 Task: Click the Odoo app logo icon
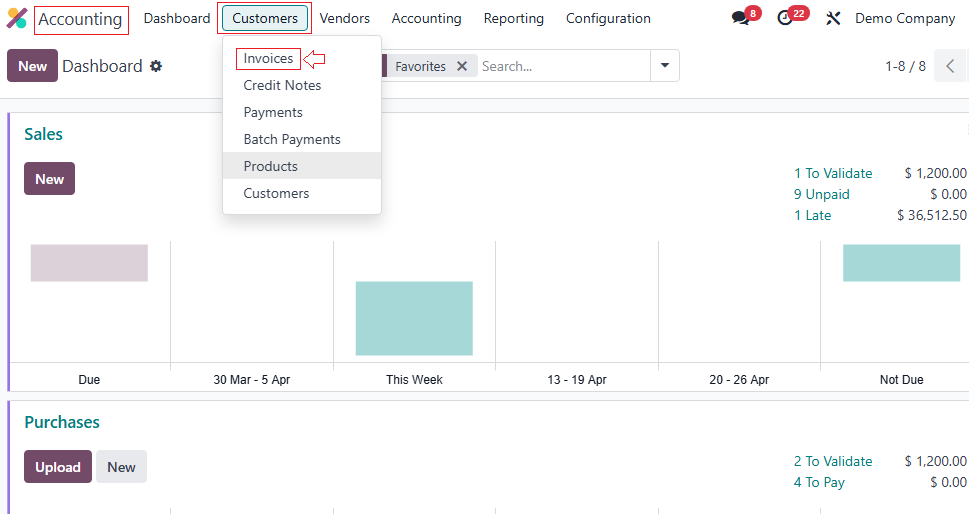17,19
